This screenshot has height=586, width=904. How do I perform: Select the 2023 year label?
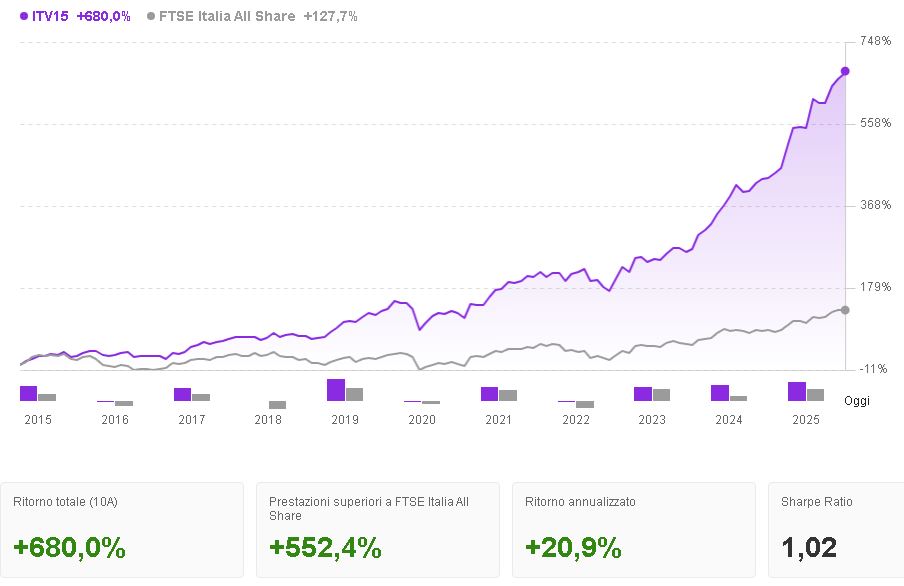tap(652, 420)
